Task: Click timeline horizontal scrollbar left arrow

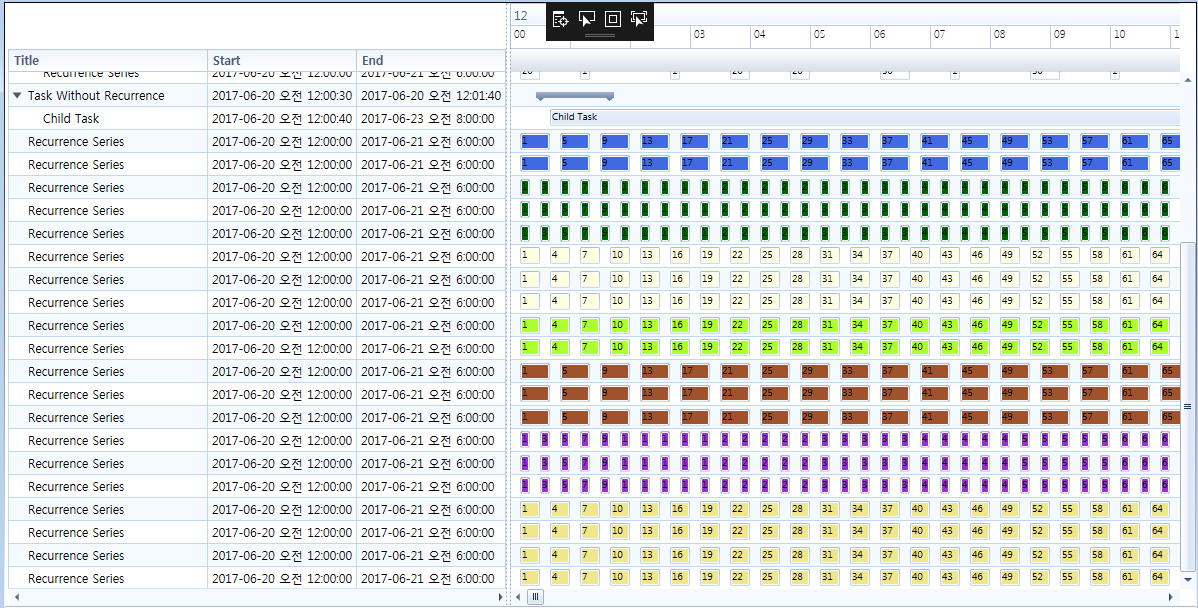Action: 517,597
